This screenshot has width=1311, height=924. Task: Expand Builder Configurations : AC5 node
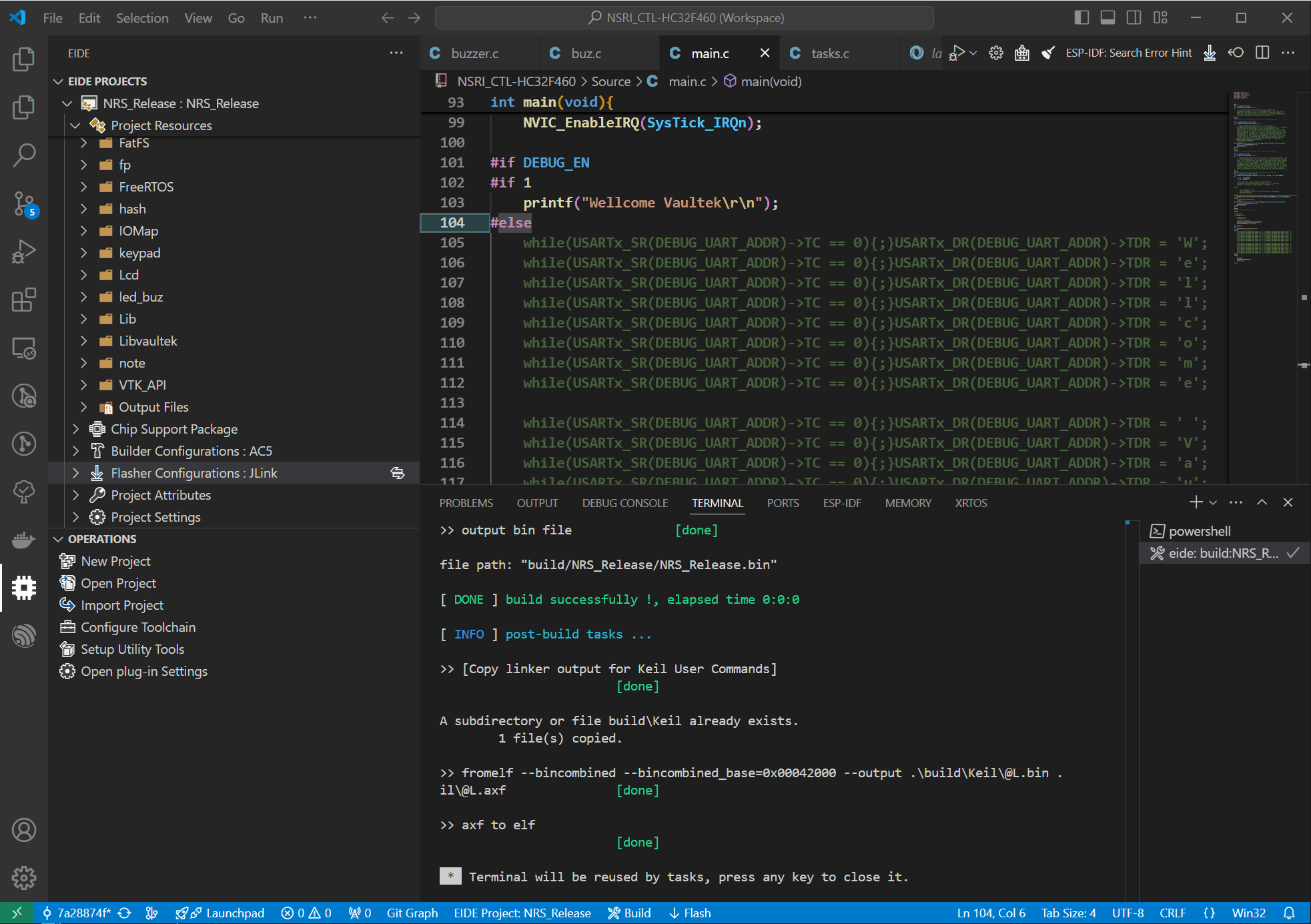click(75, 451)
